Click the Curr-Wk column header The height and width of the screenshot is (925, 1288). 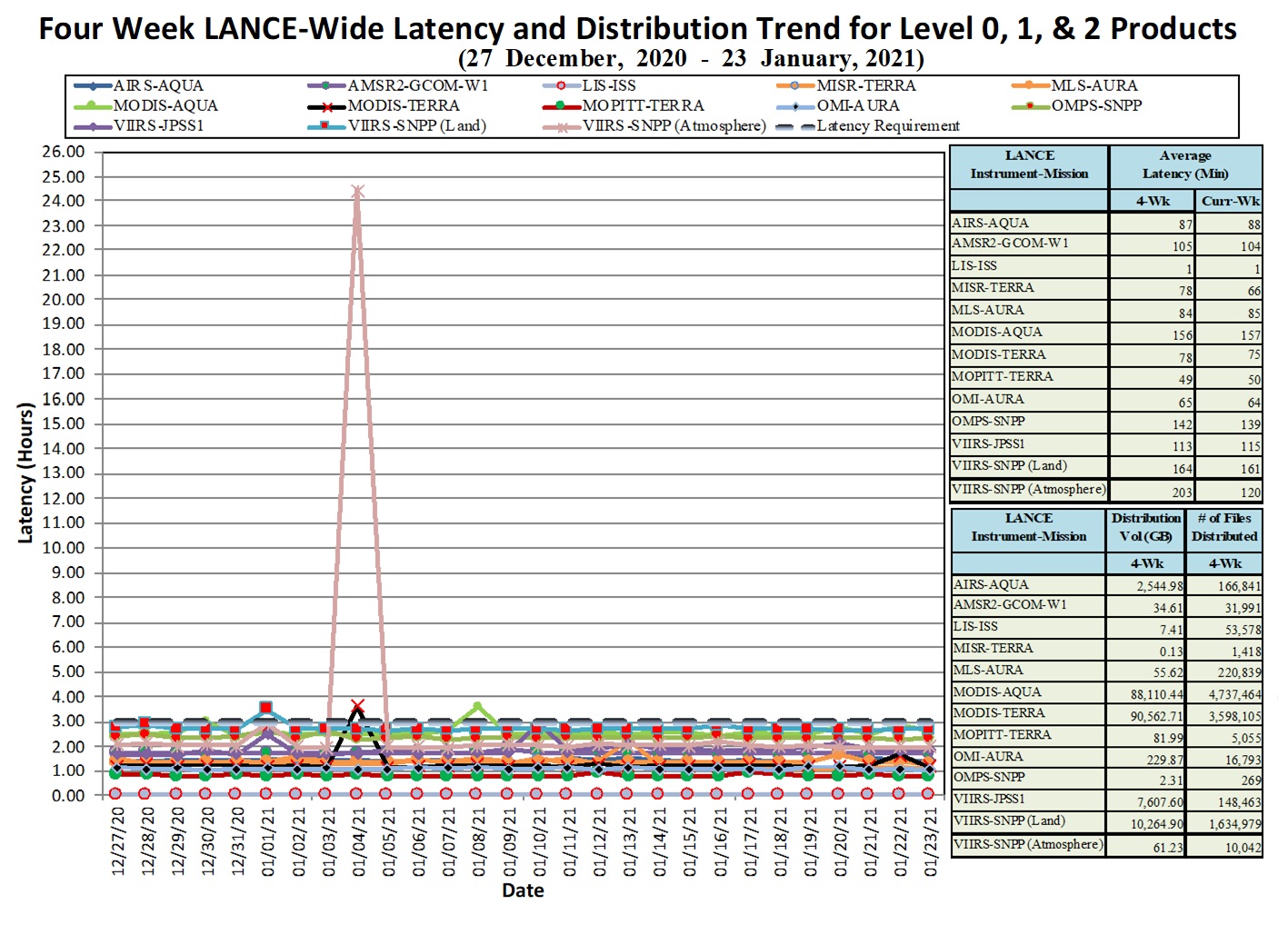(x=1229, y=201)
